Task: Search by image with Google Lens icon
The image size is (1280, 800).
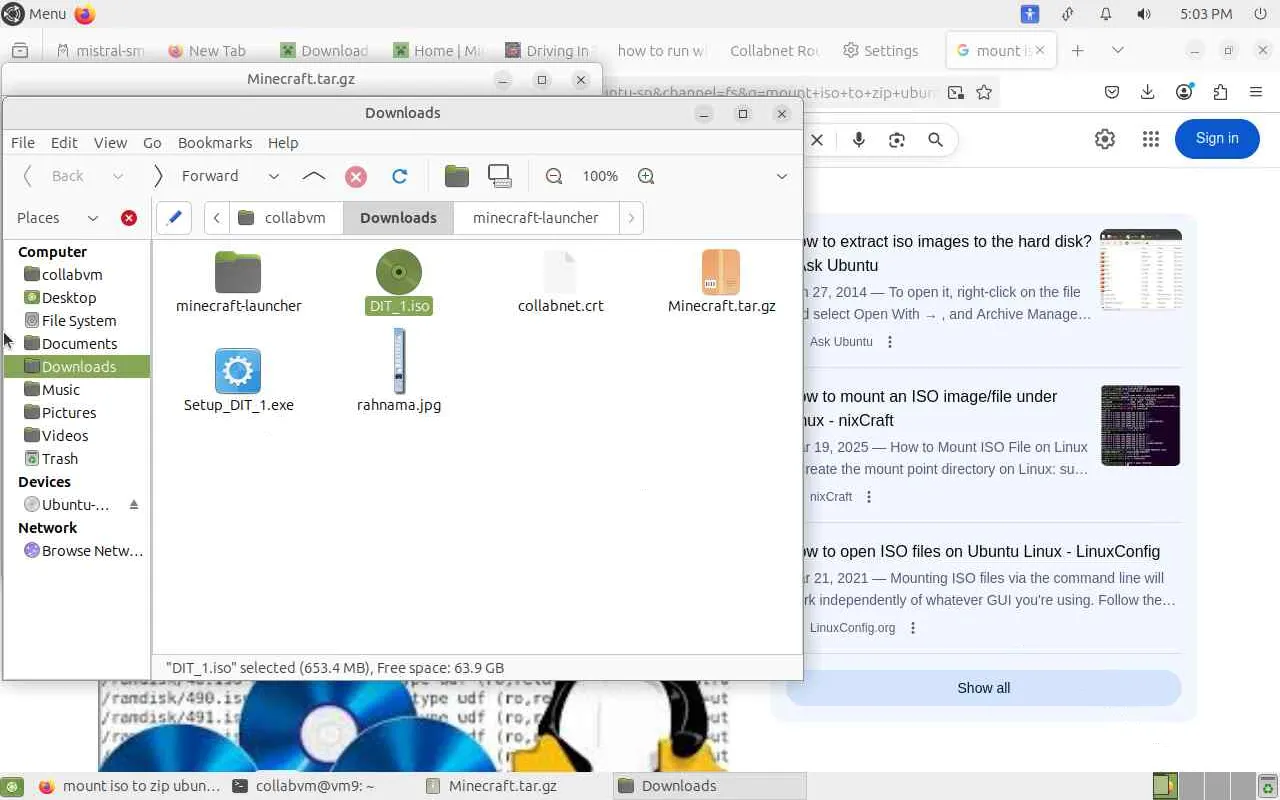Action: tap(897, 140)
